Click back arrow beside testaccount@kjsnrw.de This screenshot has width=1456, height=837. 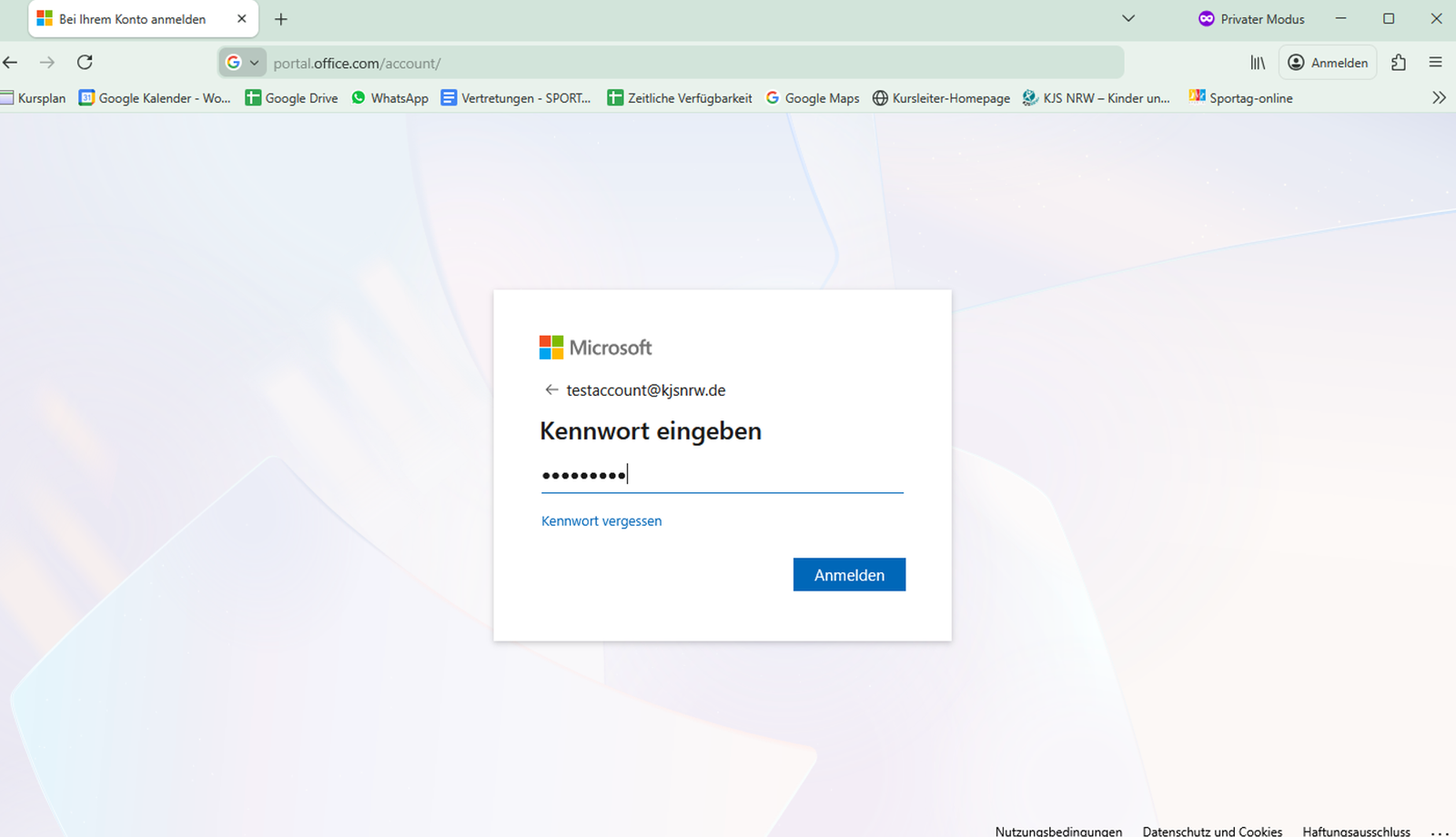pyautogui.click(x=551, y=390)
